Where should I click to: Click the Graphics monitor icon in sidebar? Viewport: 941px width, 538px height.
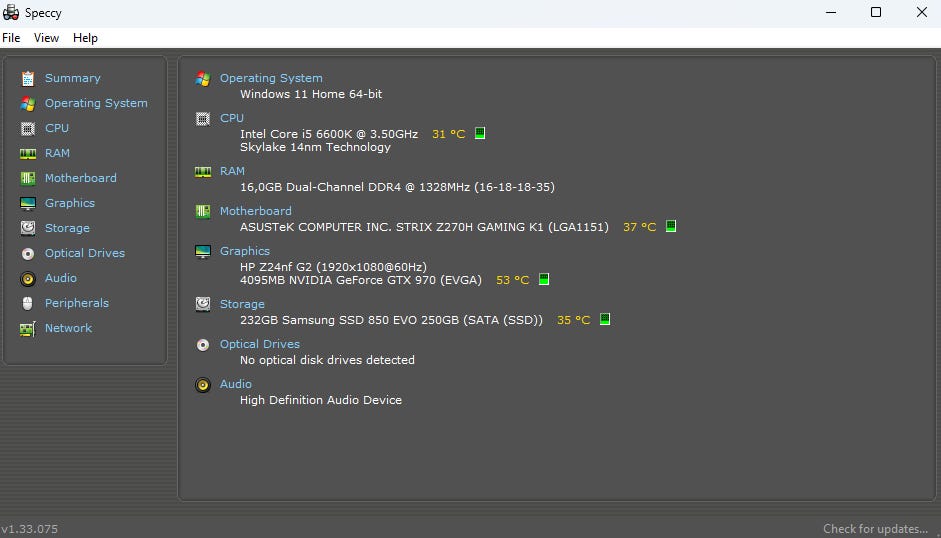point(28,204)
